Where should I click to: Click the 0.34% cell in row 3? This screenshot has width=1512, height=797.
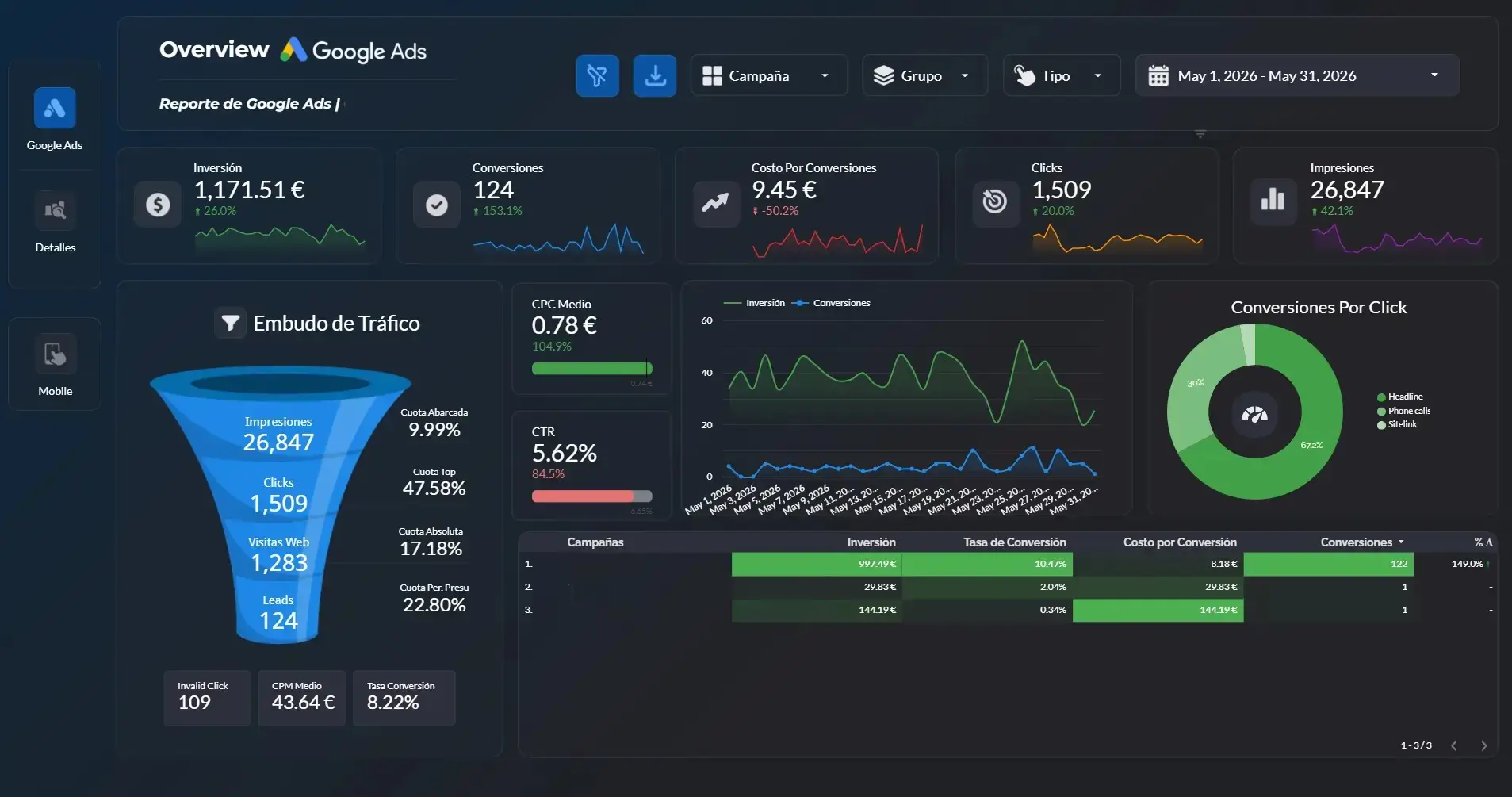(x=987, y=610)
